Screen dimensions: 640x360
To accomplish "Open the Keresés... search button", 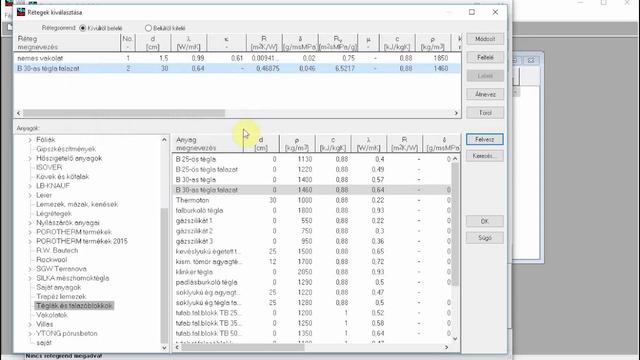I will tap(485, 156).
